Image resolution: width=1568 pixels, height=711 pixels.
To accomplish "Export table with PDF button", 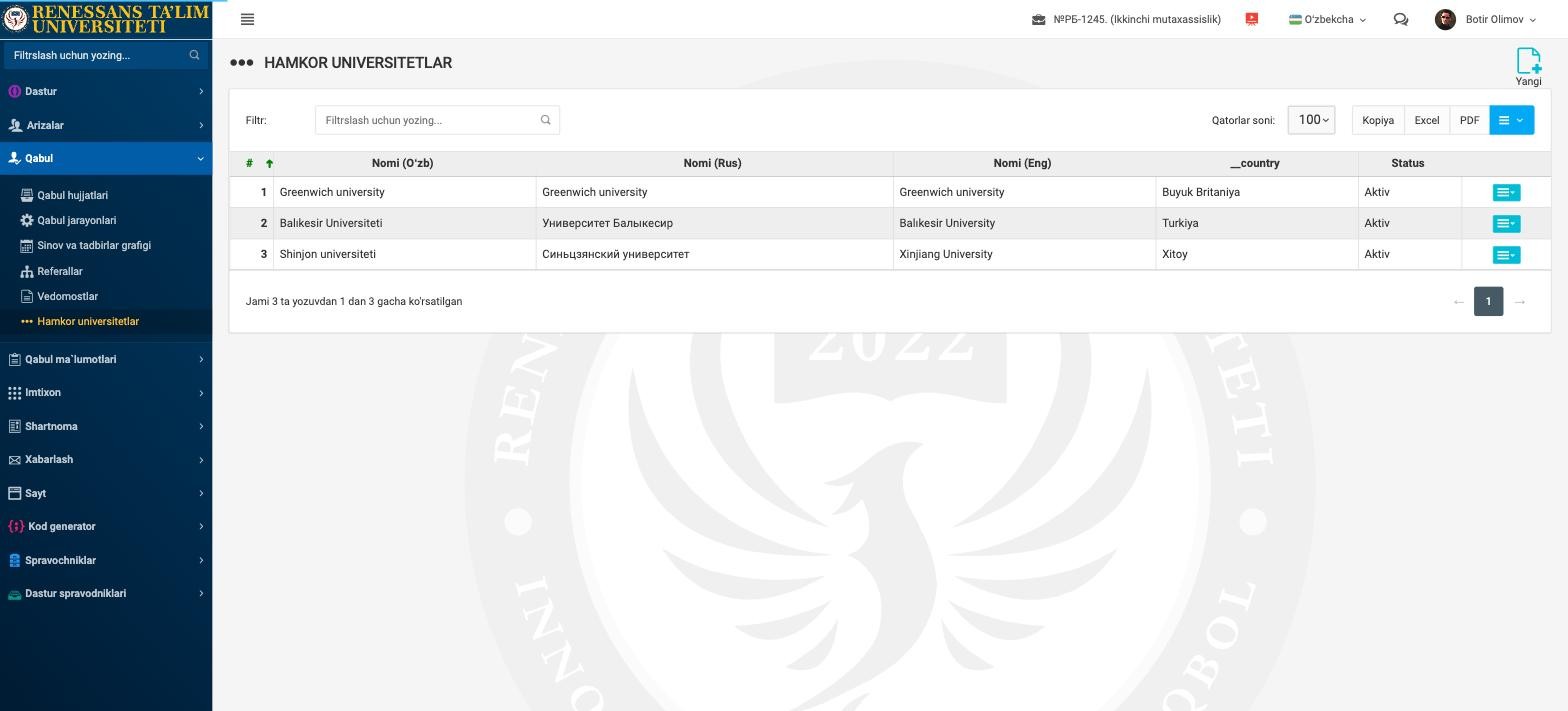I will click(1469, 120).
